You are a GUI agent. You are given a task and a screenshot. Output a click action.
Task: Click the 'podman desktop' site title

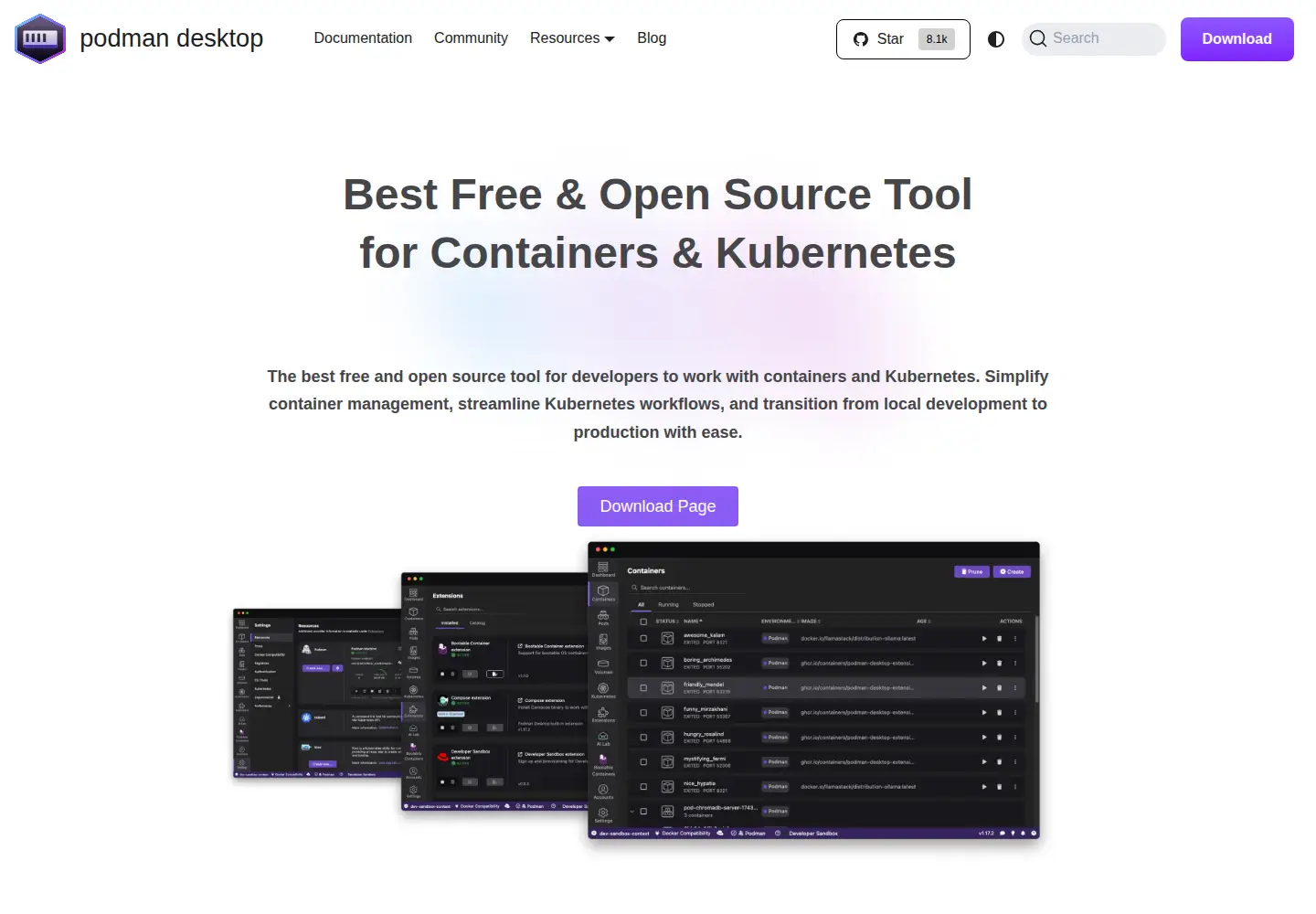pyautogui.click(x=172, y=38)
